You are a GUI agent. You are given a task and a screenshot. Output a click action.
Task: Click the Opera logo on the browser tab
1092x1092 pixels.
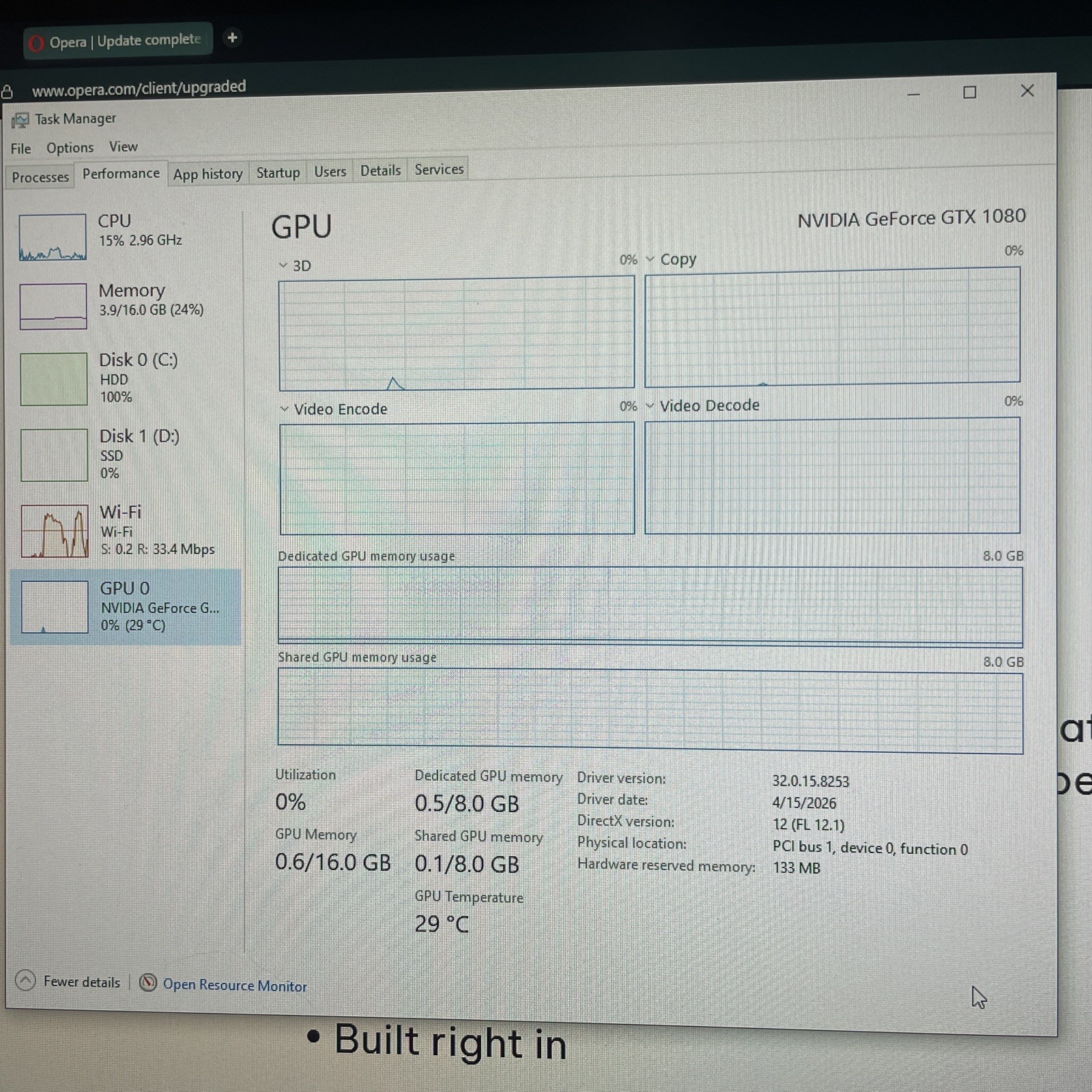(35, 44)
